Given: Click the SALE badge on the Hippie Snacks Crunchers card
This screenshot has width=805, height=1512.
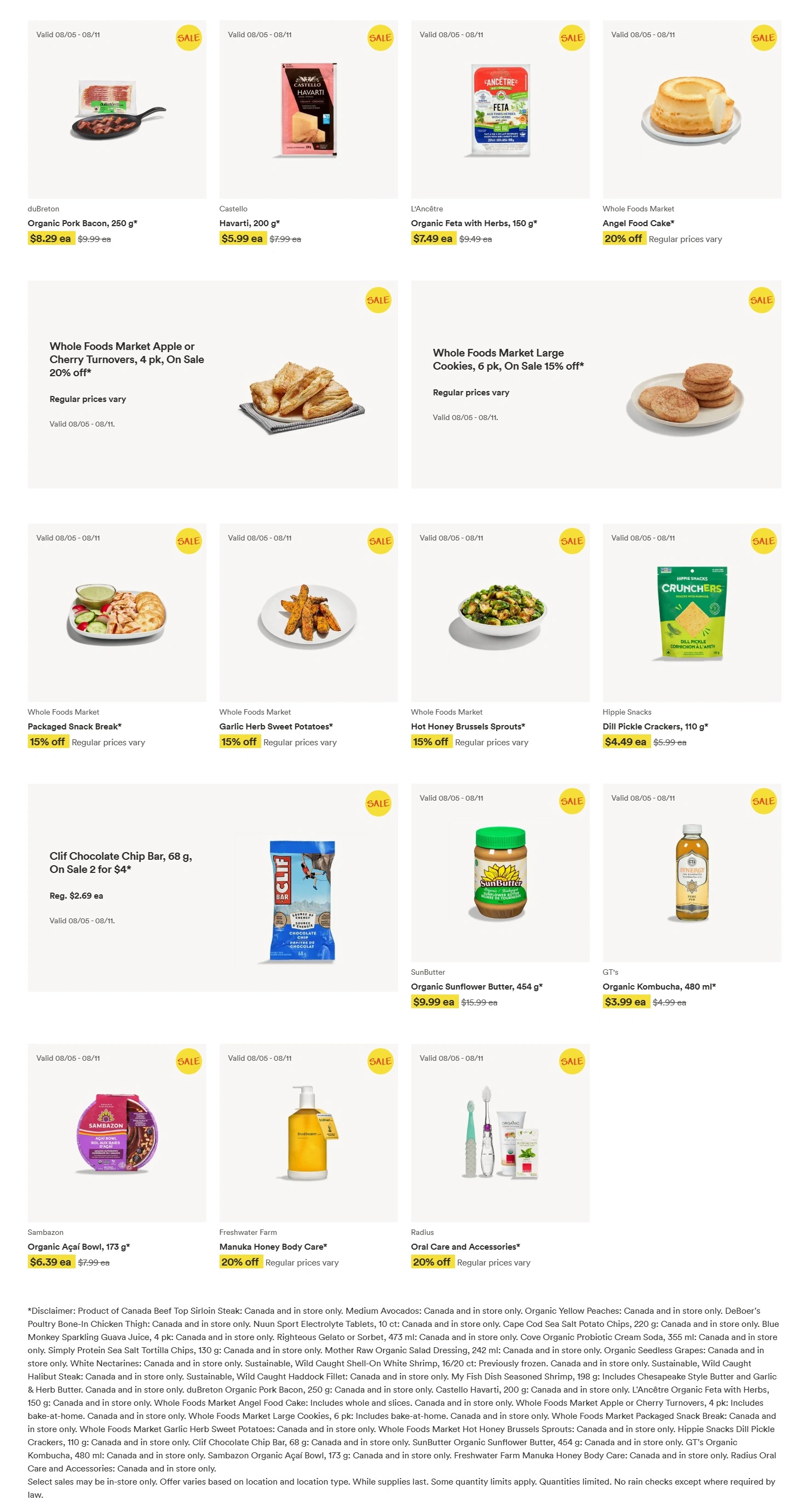Looking at the screenshot, I should [763, 541].
